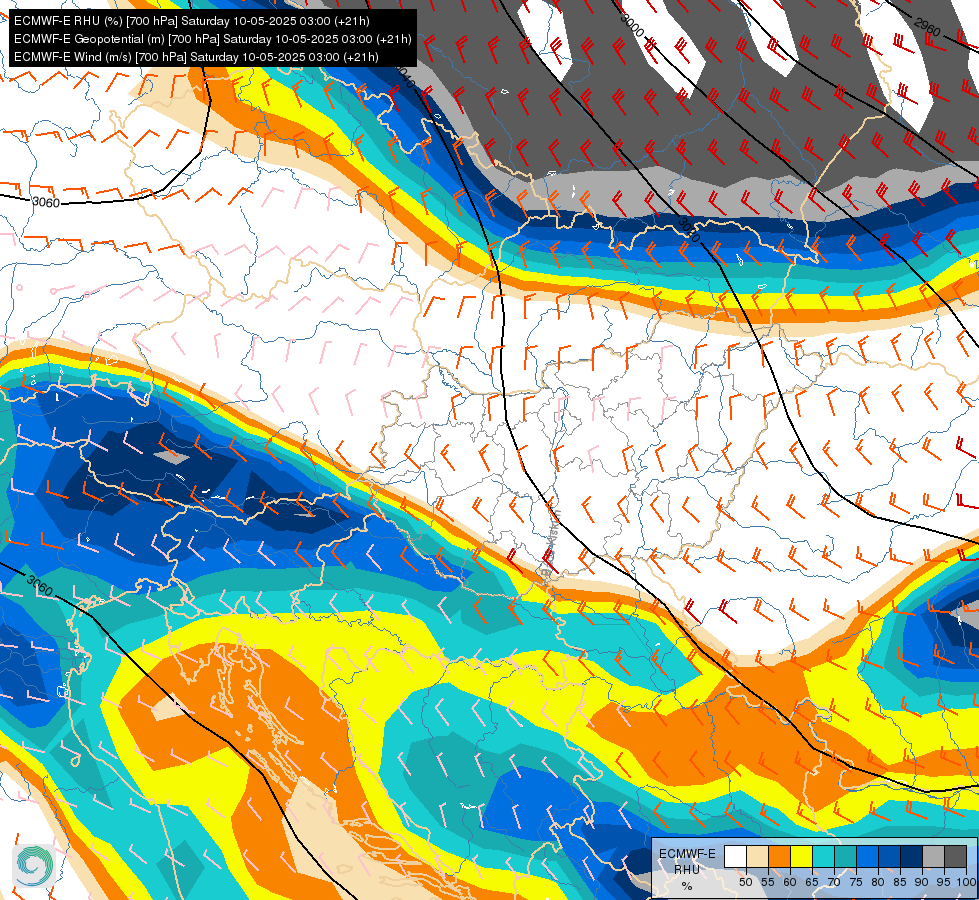
Task: Click the '%' unit in legend
Action: (x=687, y=886)
